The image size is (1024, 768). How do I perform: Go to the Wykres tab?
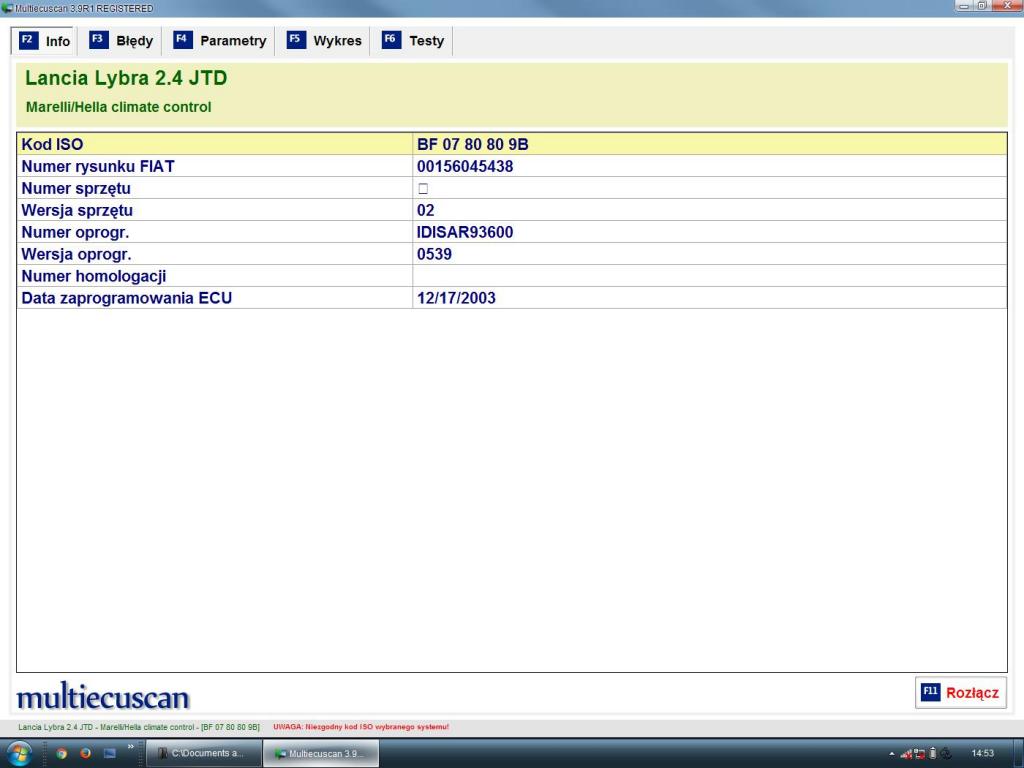324,40
